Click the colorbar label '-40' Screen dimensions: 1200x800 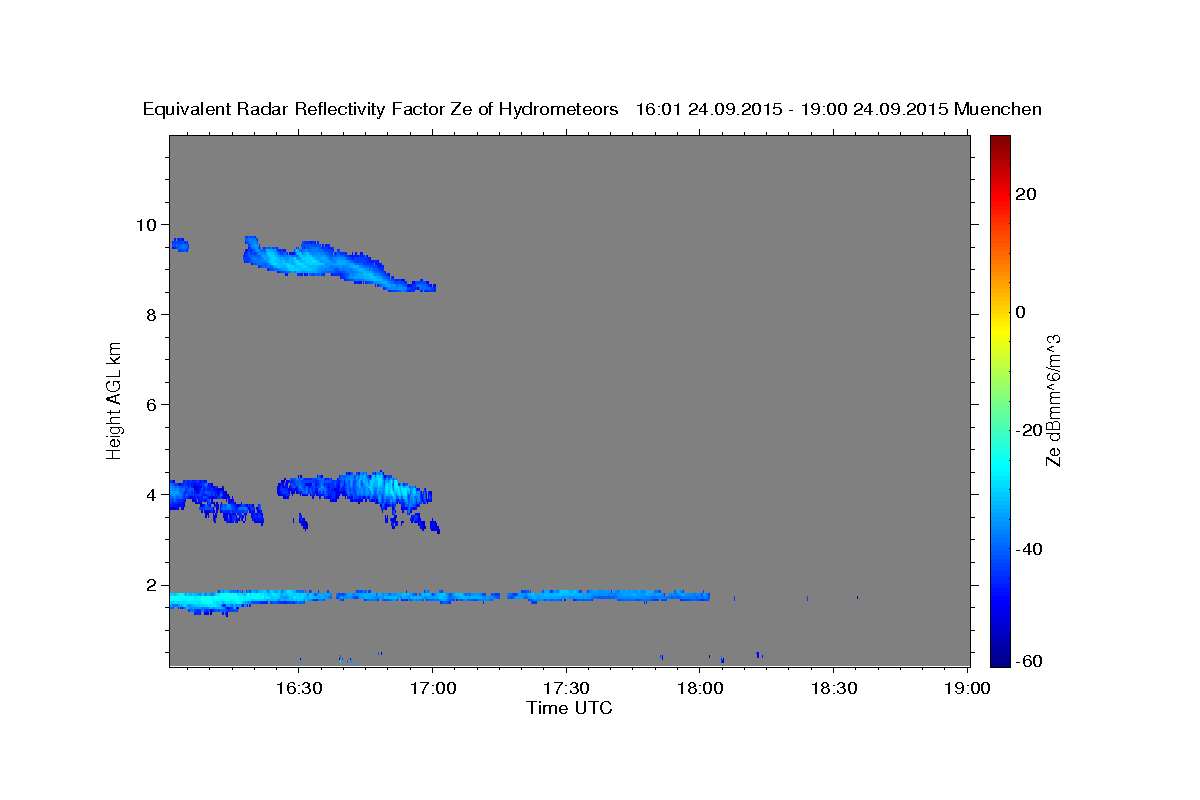[1028, 549]
